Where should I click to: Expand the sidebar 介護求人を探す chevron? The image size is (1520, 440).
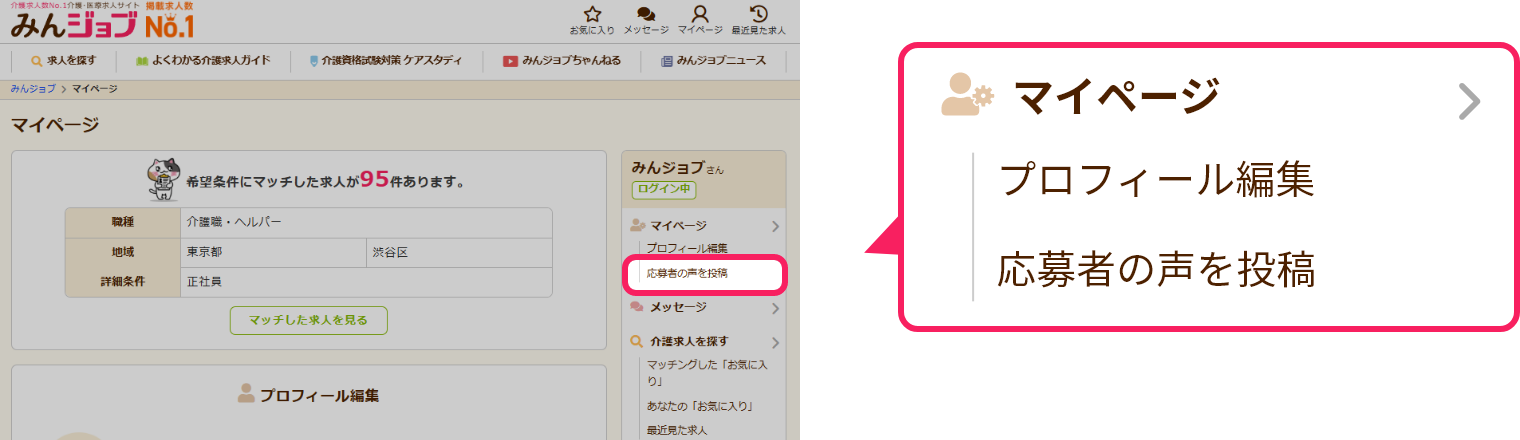coord(775,342)
